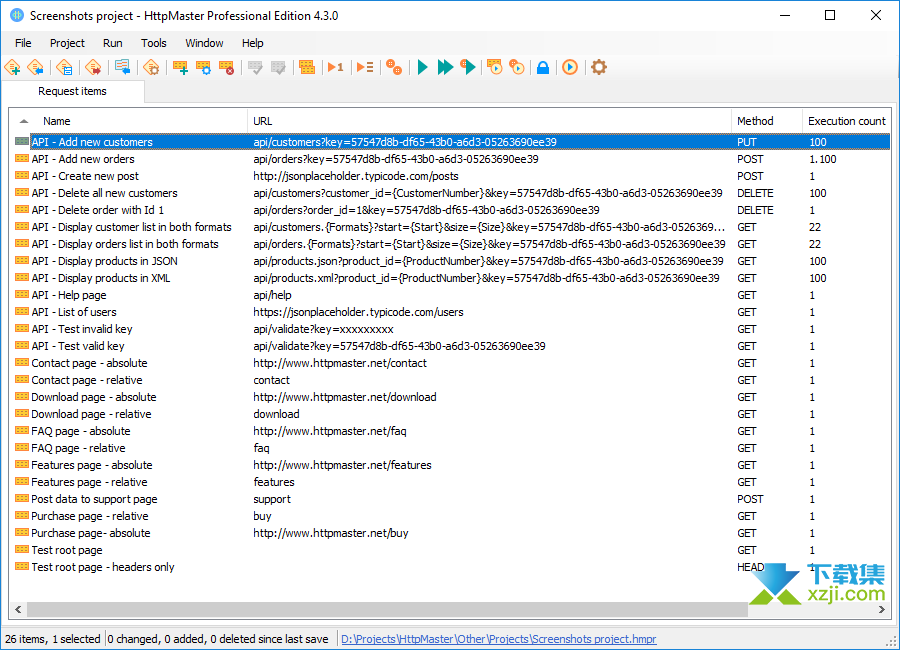
Task: Select 'API - Create new post' row
Action: tap(452, 176)
